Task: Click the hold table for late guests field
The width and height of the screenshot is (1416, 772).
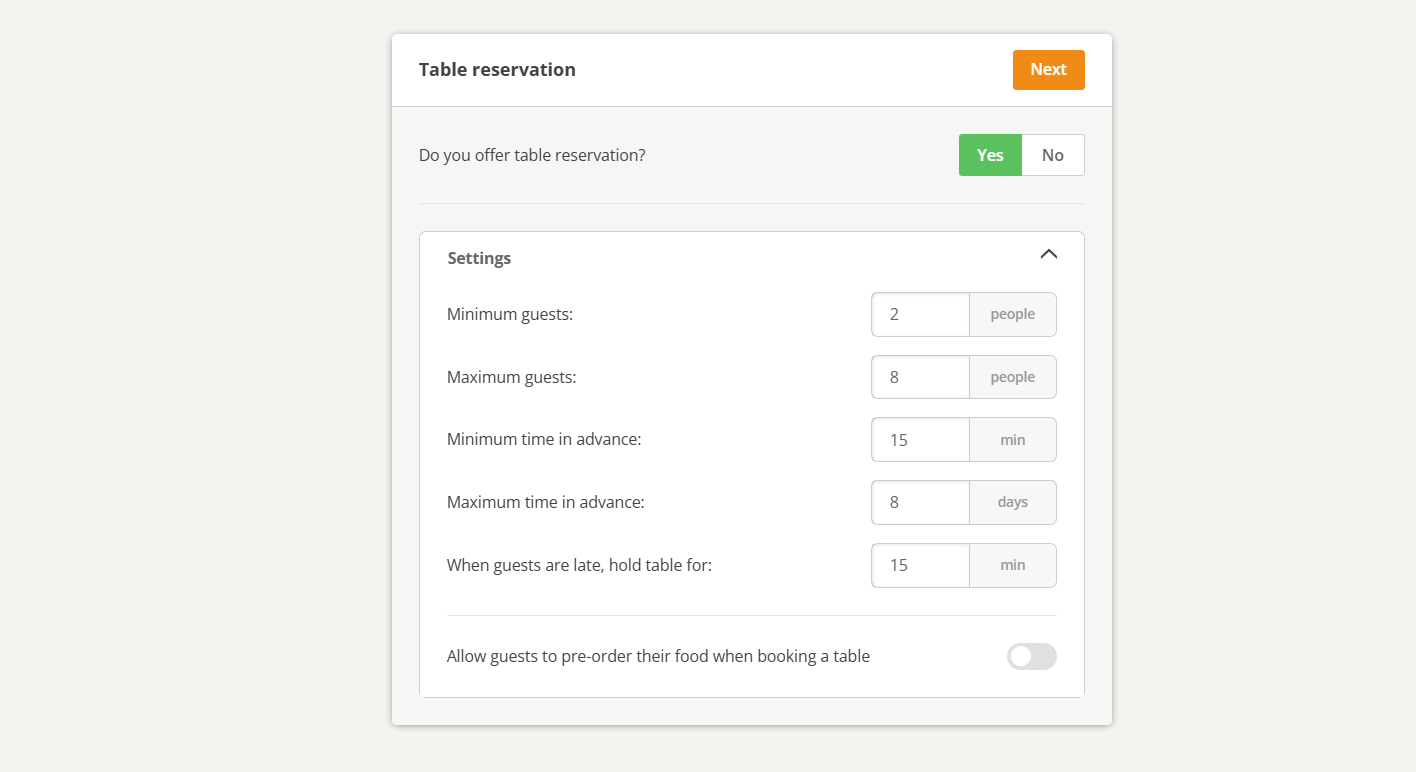Action: (x=920, y=565)
